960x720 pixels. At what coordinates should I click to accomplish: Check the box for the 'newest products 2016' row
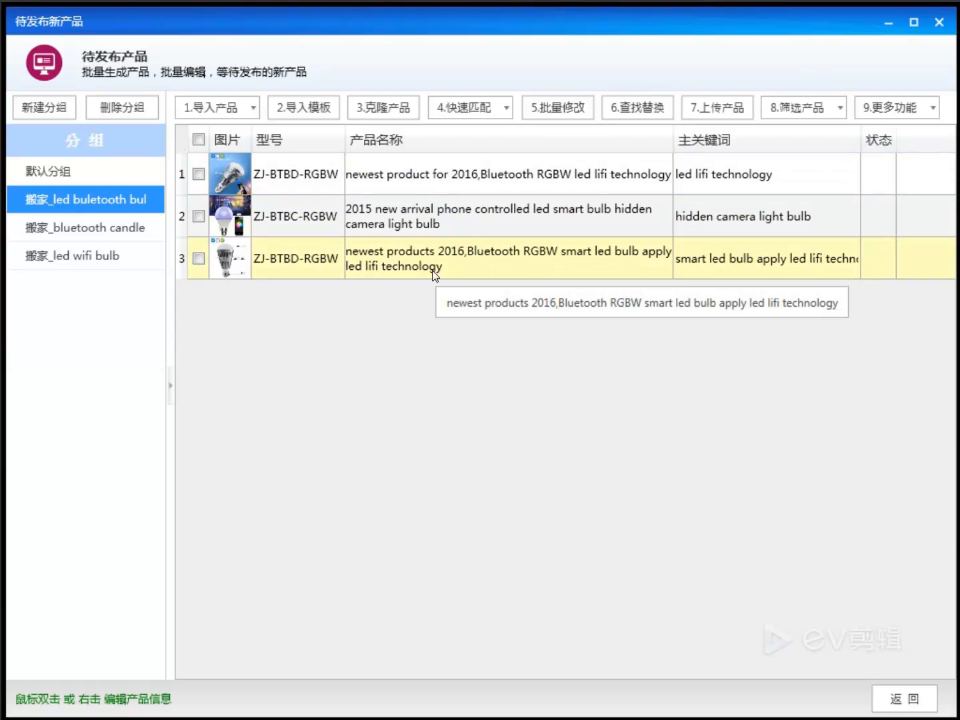[x=198, y=258]
